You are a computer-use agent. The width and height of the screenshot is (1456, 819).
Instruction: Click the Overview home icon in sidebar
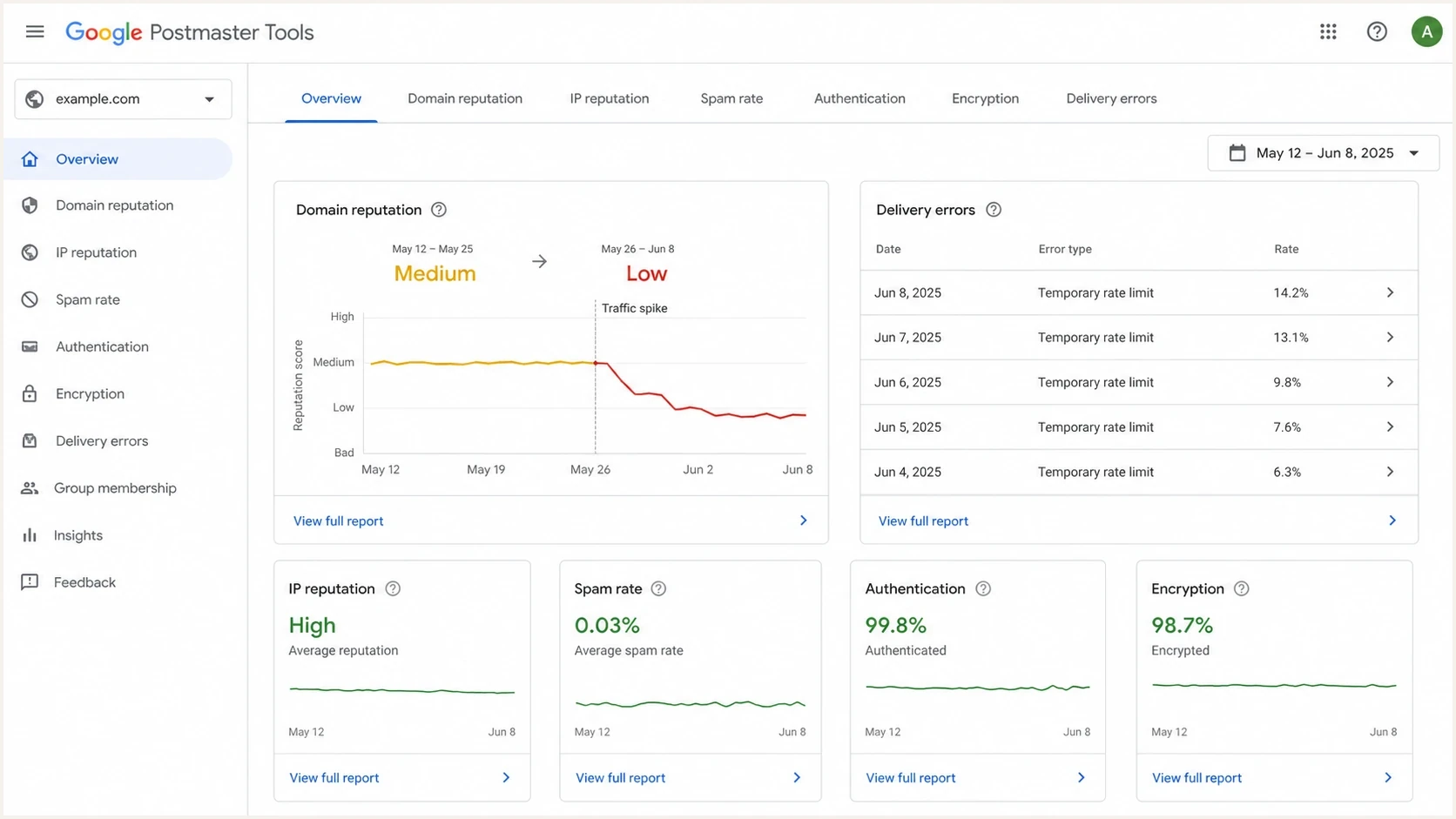(x=30, y=159)
